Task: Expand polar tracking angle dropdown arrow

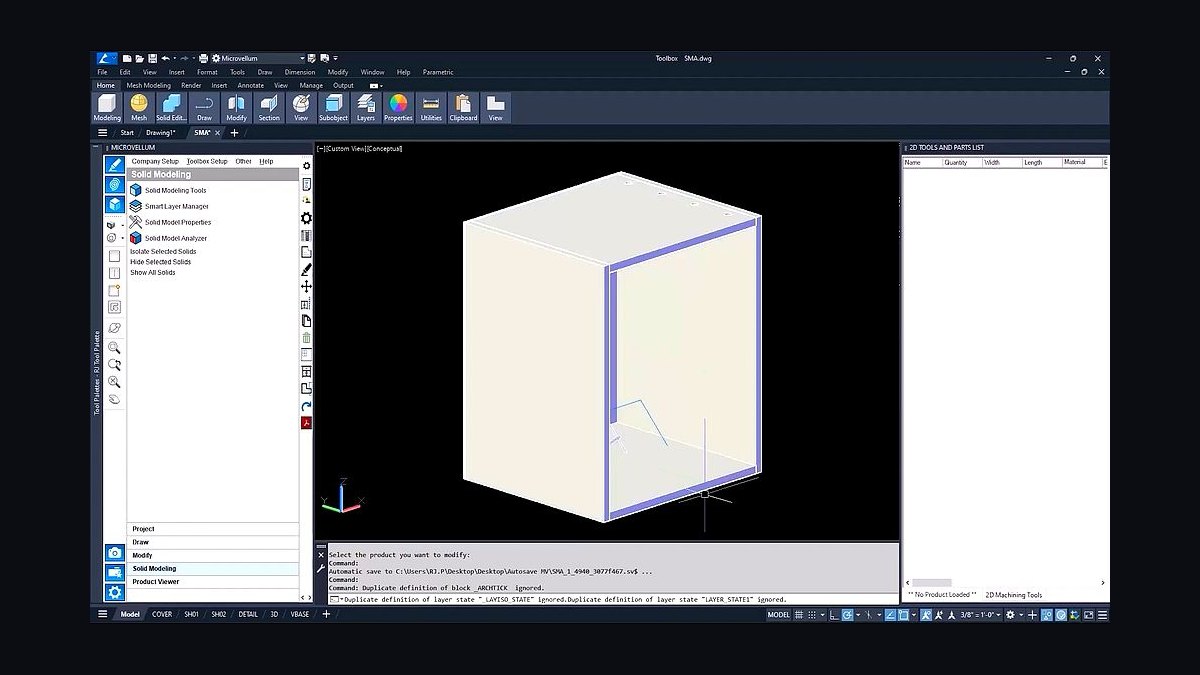Action: pos(858,615)
